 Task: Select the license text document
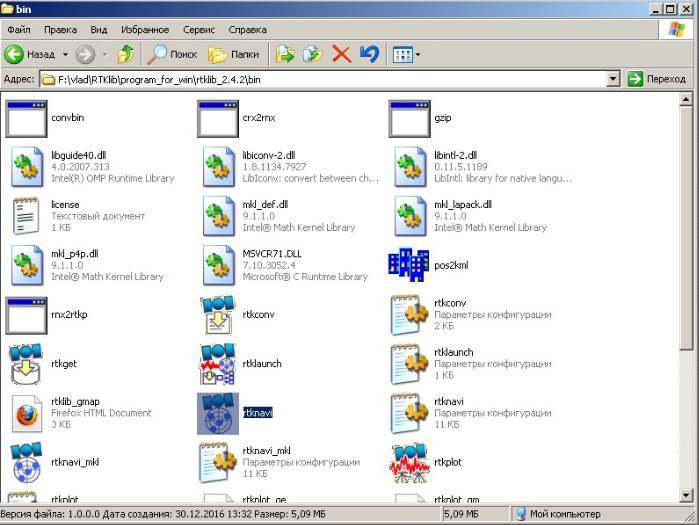coord(24,215)
